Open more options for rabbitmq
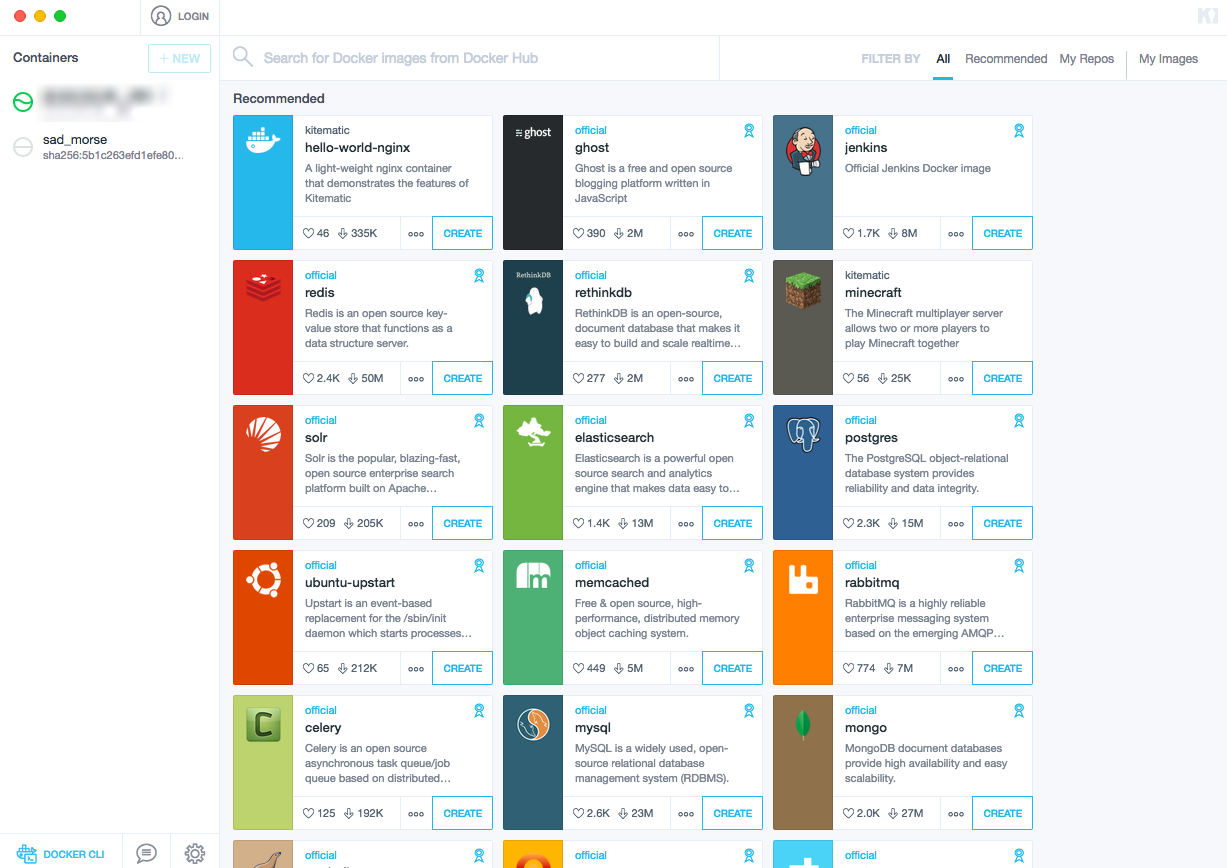Screen dimensions: 1227x868 (x=956, y=669)
